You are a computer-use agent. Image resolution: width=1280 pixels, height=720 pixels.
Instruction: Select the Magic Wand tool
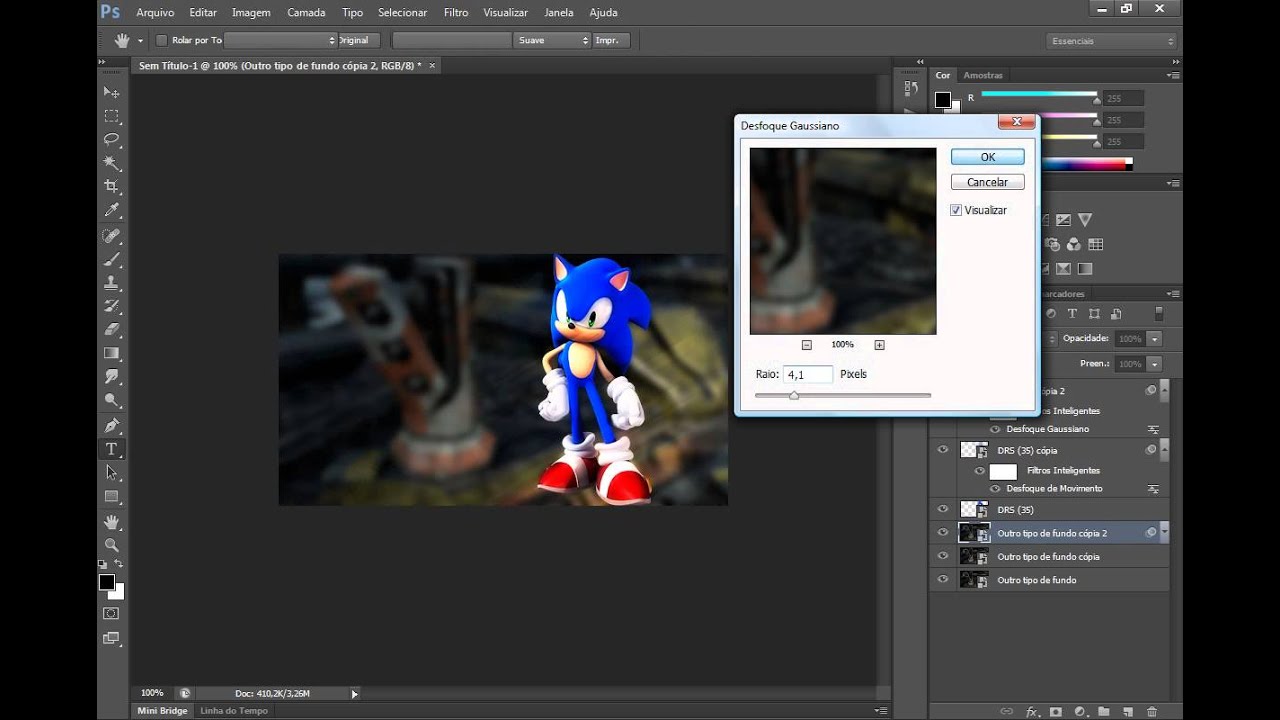[112, 163]
